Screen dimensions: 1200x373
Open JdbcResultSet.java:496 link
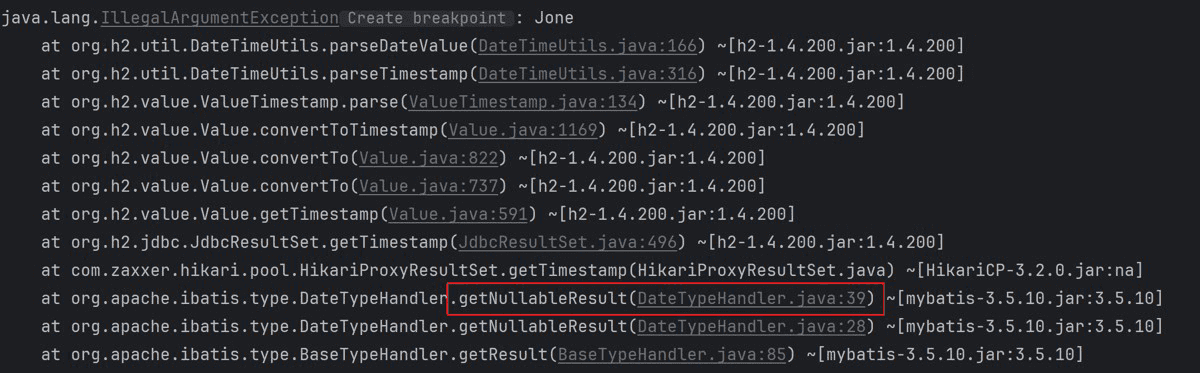568,242
